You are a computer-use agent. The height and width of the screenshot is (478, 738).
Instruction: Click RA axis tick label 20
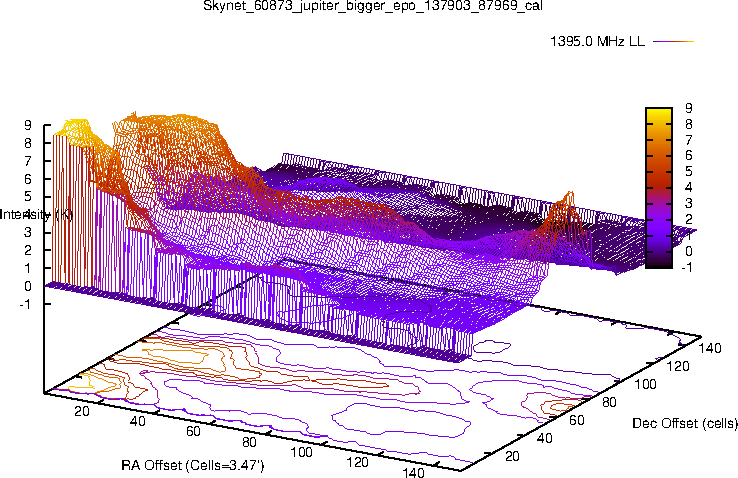[x=82, y=411]
